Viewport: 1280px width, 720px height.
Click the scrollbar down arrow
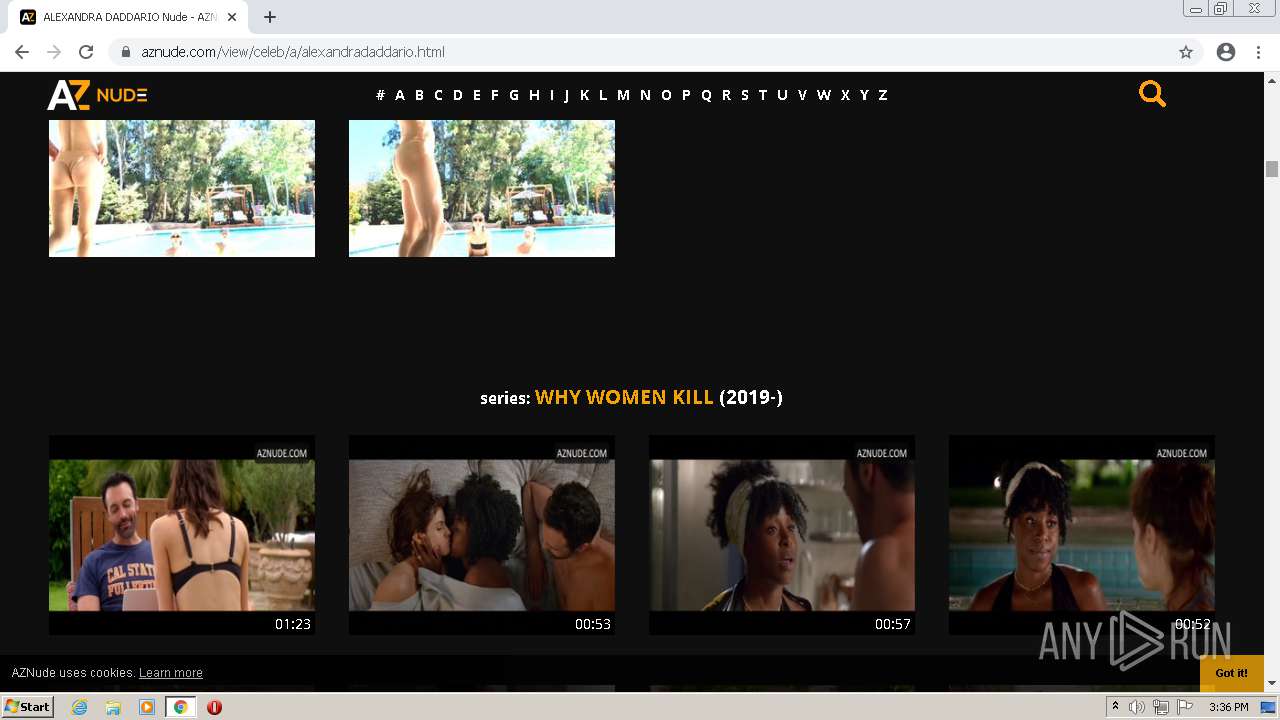pyautogui.click(x=1272, y=683)
